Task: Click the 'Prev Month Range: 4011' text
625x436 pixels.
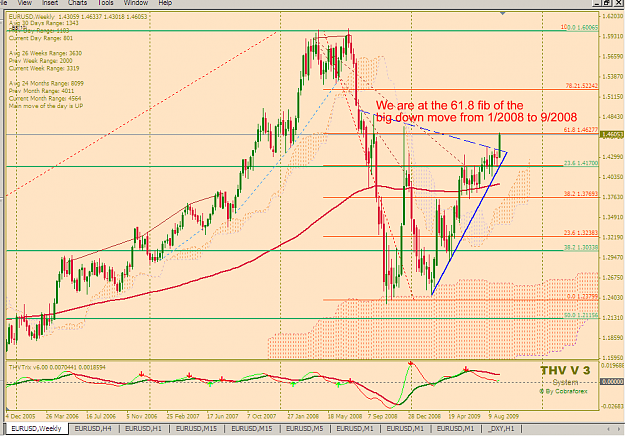Action: 41,91
